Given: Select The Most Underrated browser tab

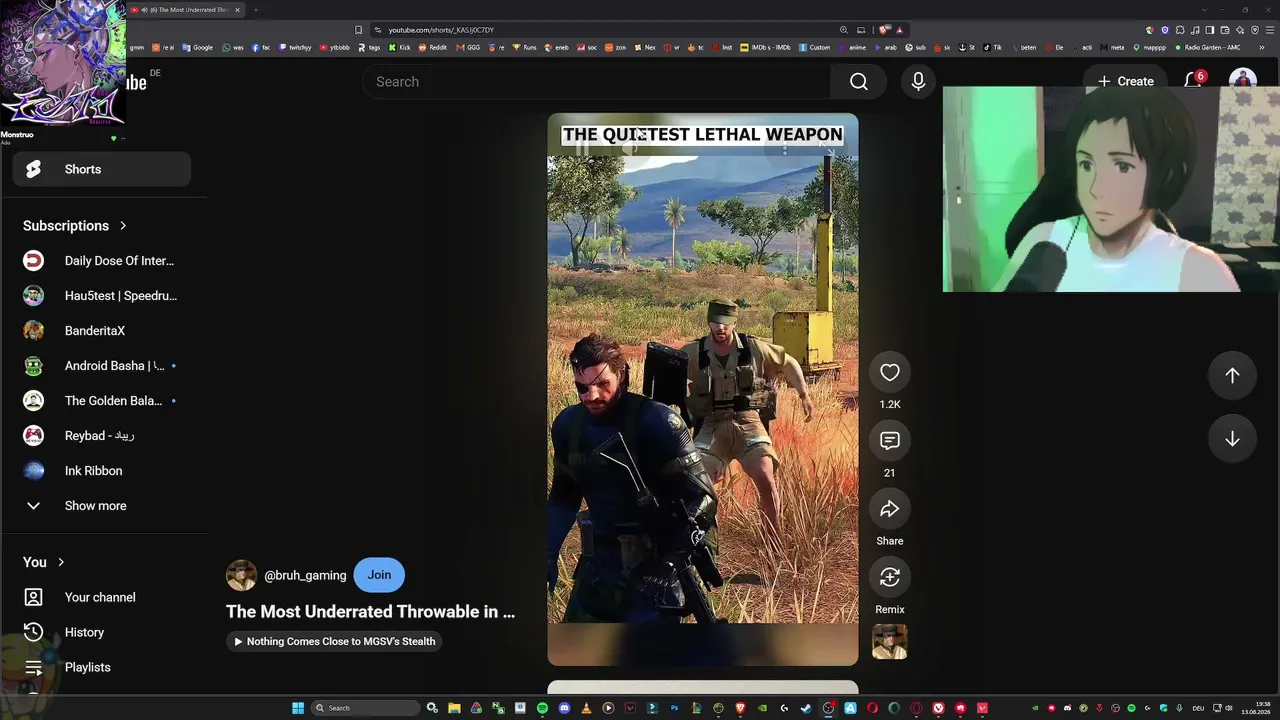Looking at the screenshot, I should coord(186,10).
